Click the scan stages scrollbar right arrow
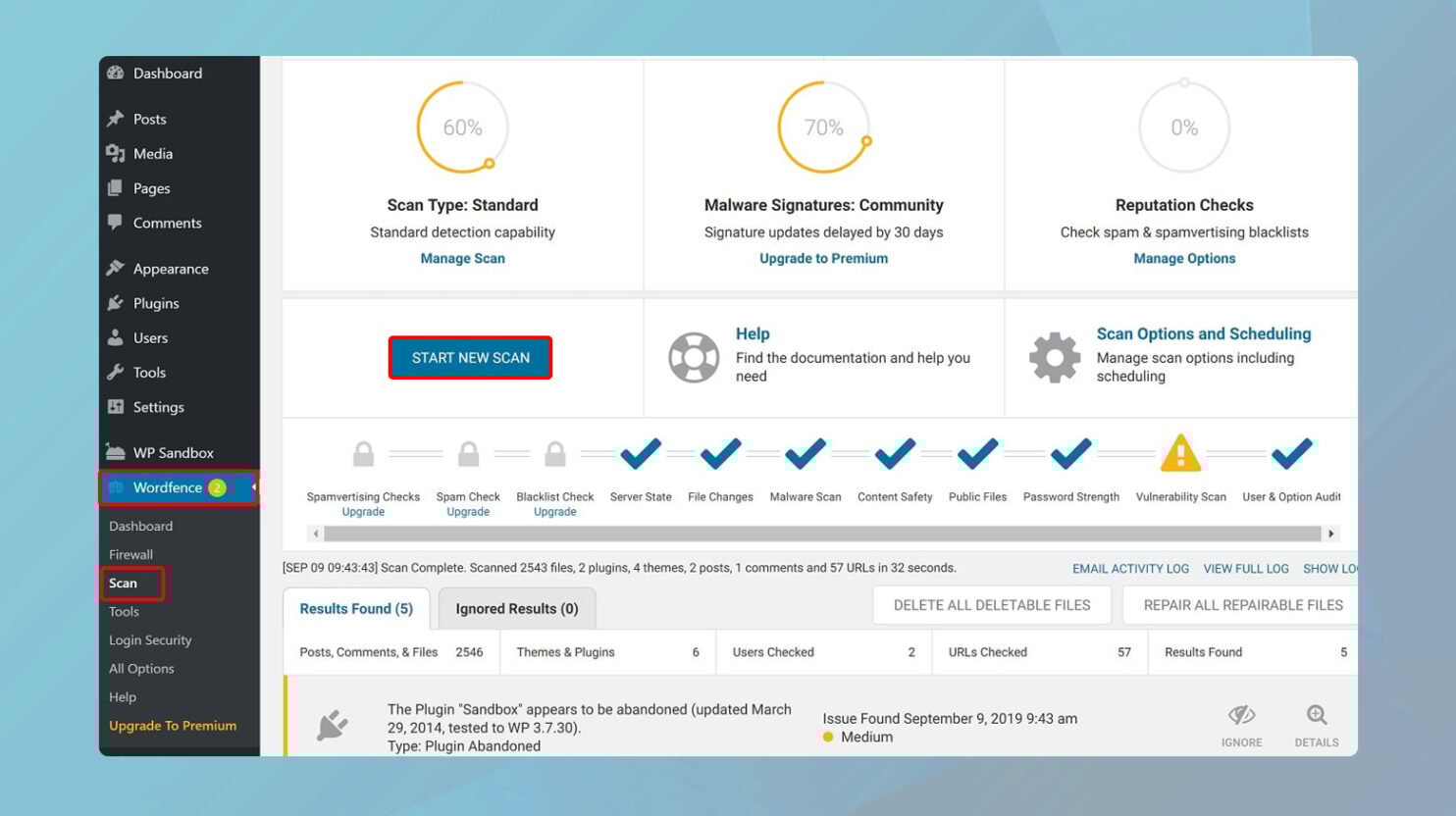Screen dimensions: 1456x816 click(x=1330, y=534)
